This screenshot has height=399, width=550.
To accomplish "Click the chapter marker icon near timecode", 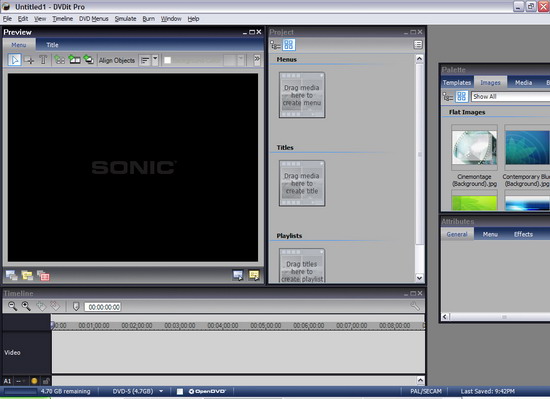I will (x=76, y=307).
